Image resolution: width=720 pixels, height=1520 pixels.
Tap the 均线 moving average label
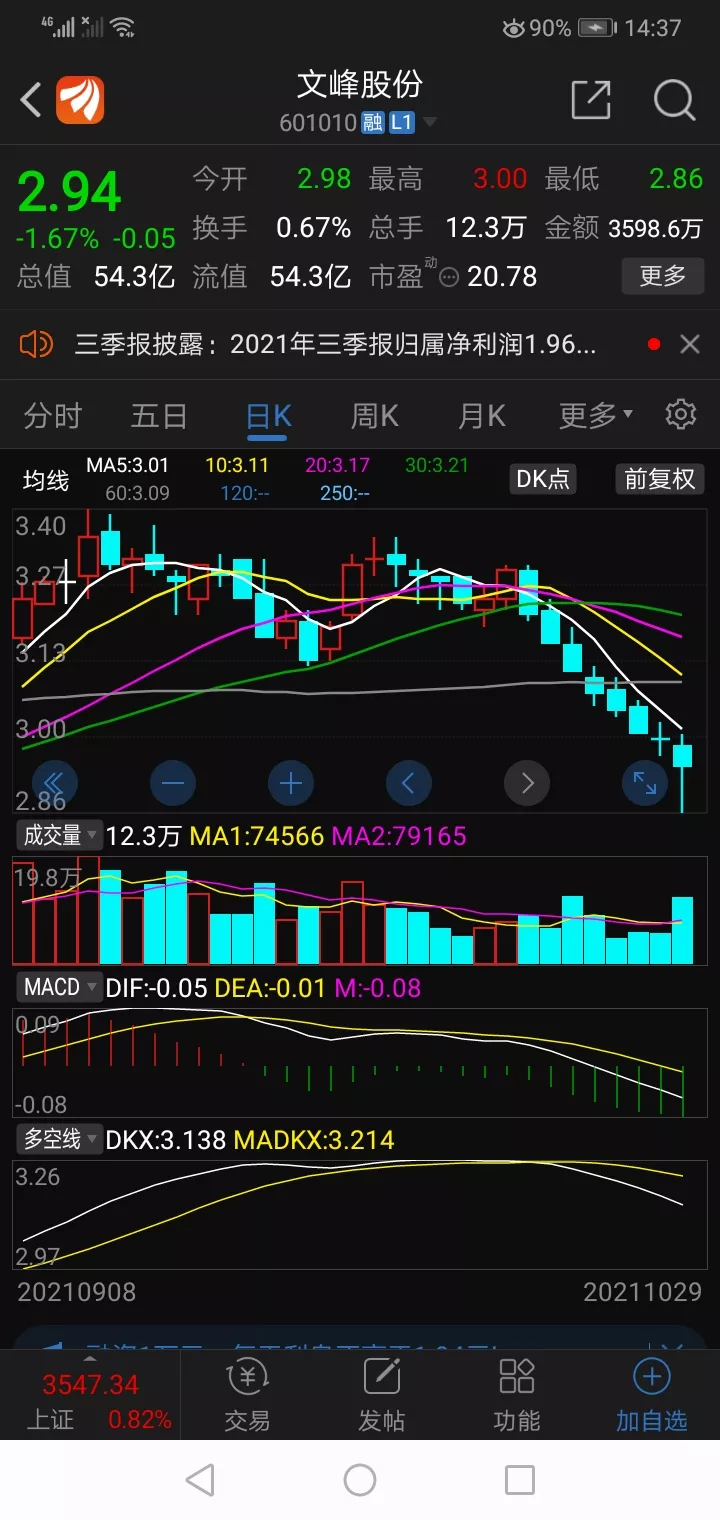click(x=46, y=480)
